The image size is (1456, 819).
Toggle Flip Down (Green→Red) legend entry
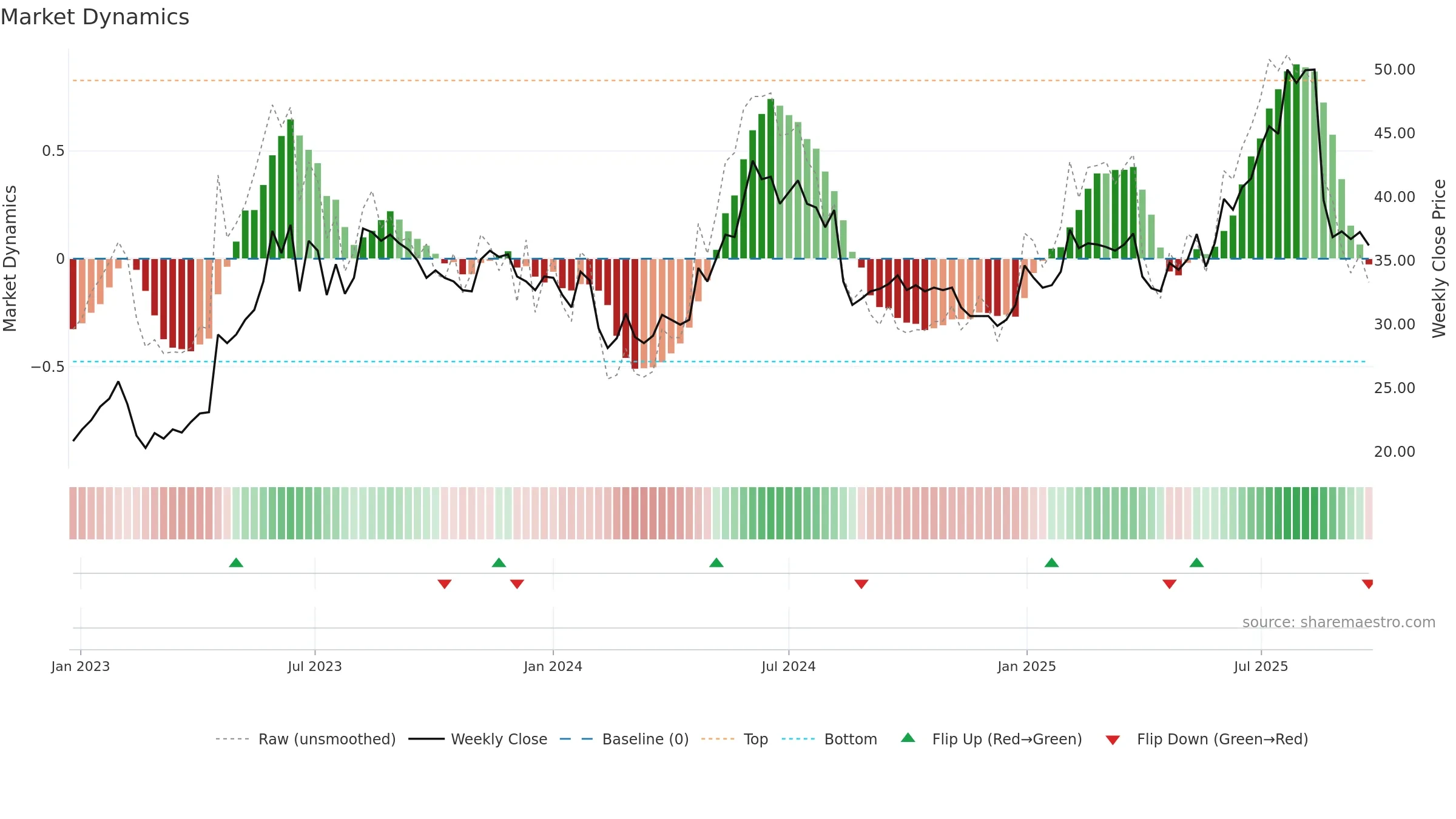[1206, 739]
